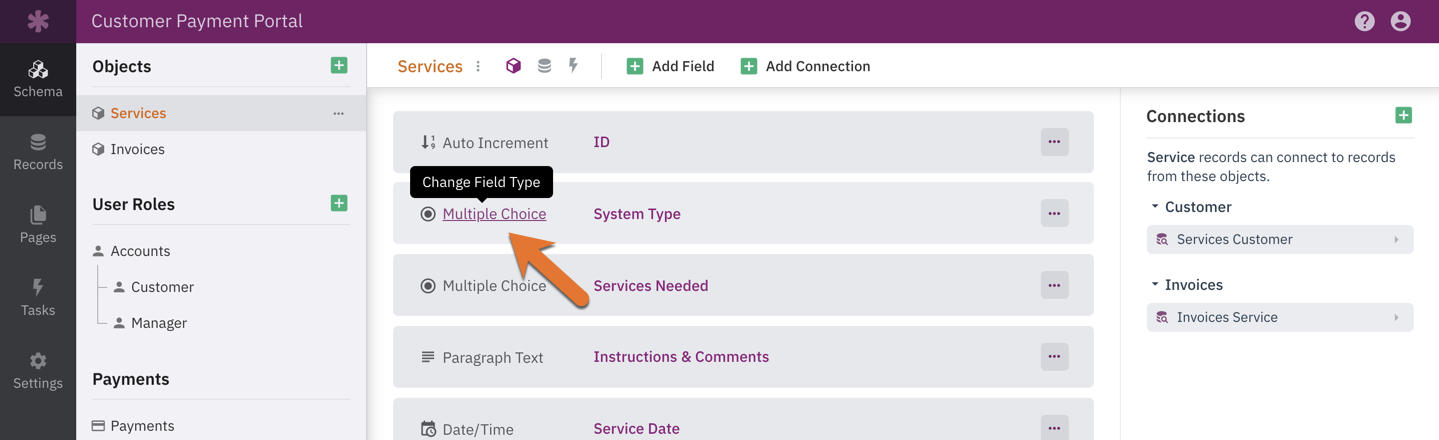Open Services title kebab menu

[478, 66]
